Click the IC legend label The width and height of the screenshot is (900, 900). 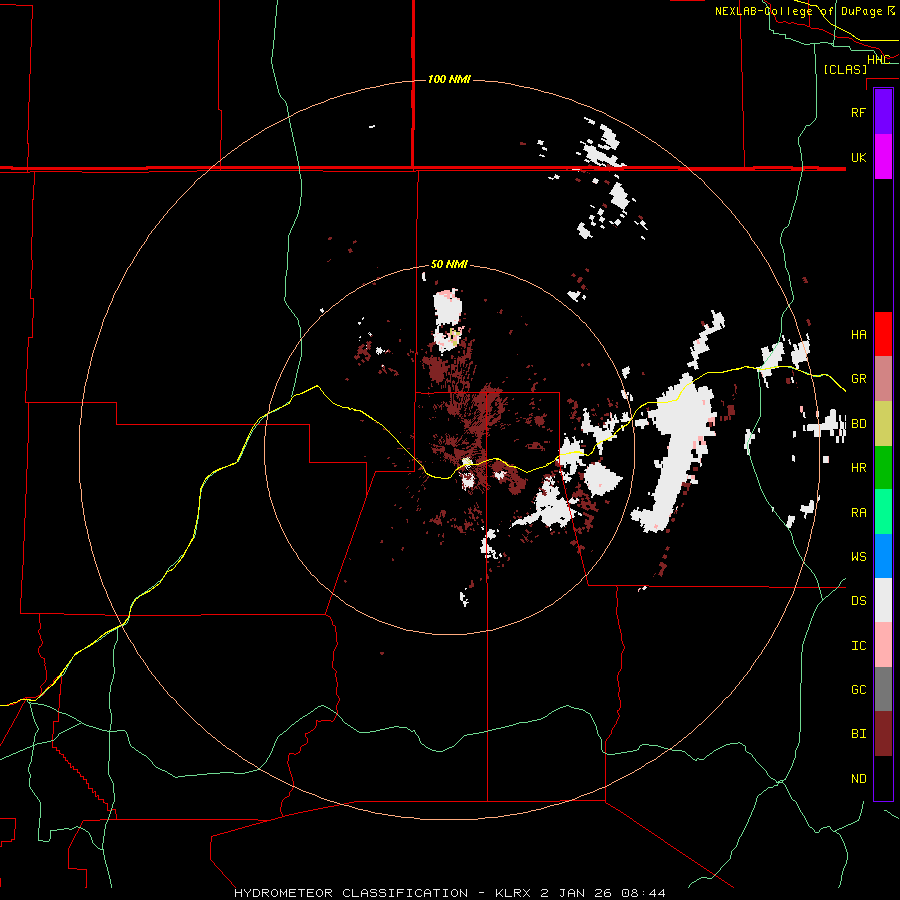point(858,646)
